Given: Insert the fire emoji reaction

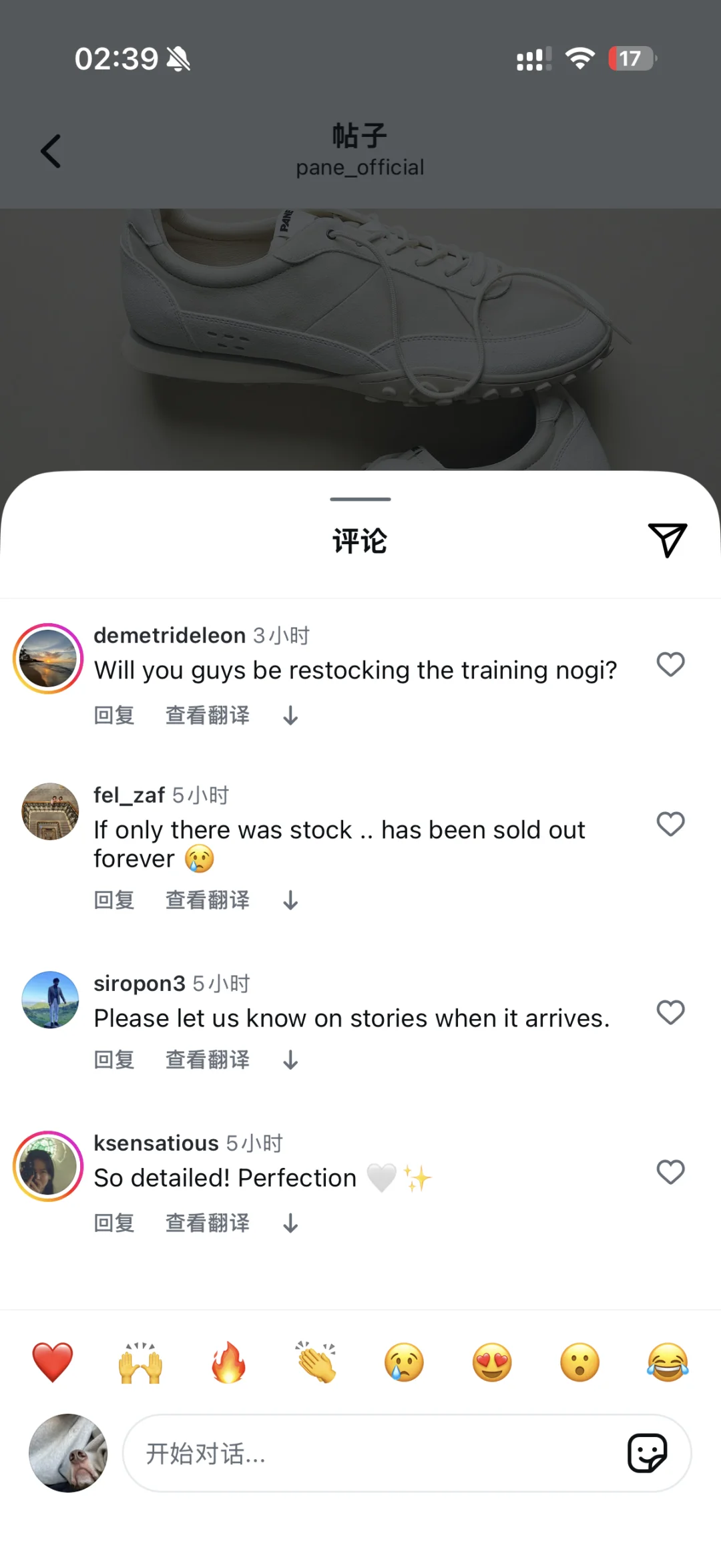Looking at the screenshot, I should click(x=228, y=1362).
